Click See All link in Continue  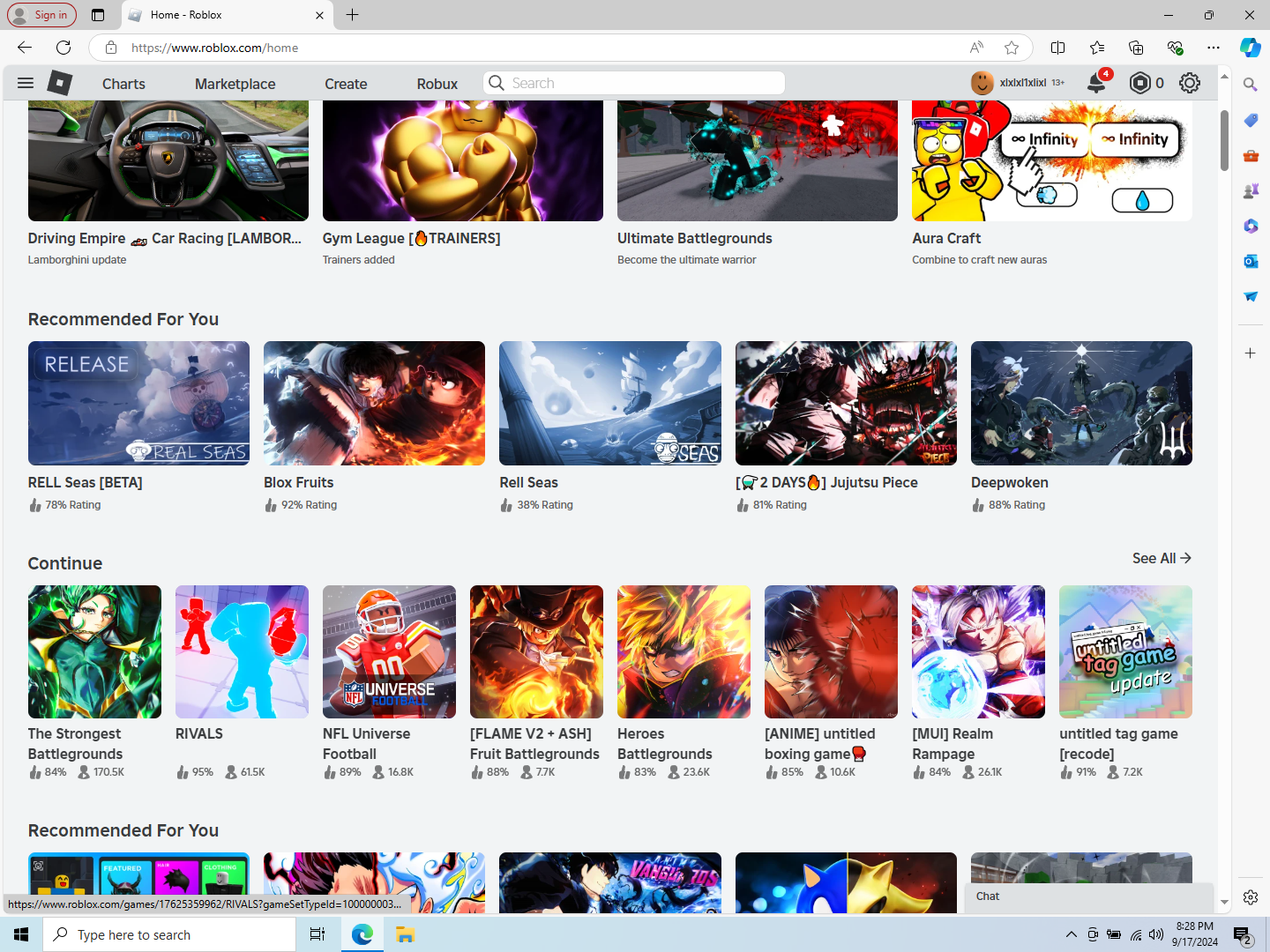pos(1162,558)
